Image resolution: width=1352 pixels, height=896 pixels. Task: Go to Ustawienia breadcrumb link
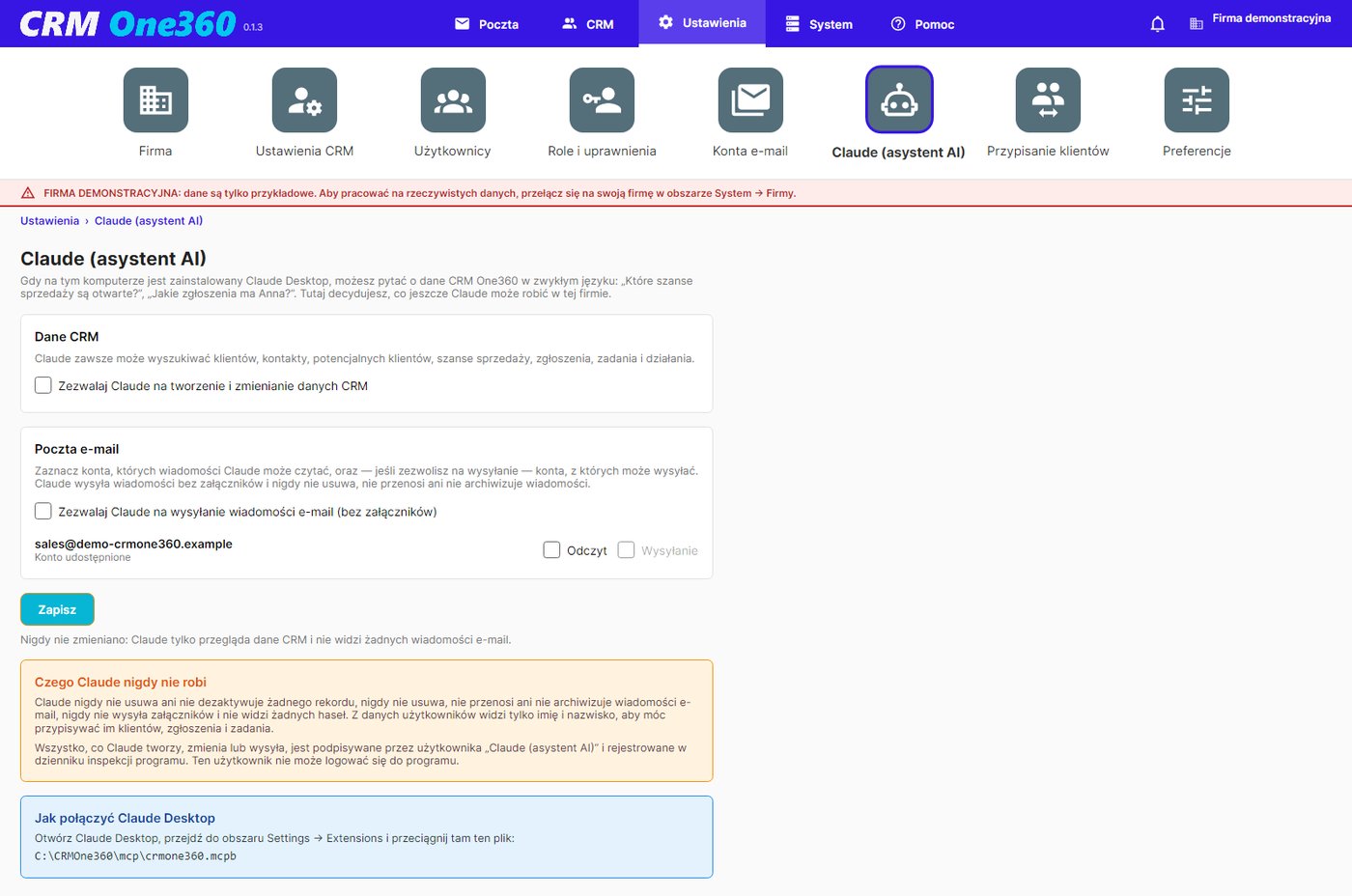(x=50, y=221)
